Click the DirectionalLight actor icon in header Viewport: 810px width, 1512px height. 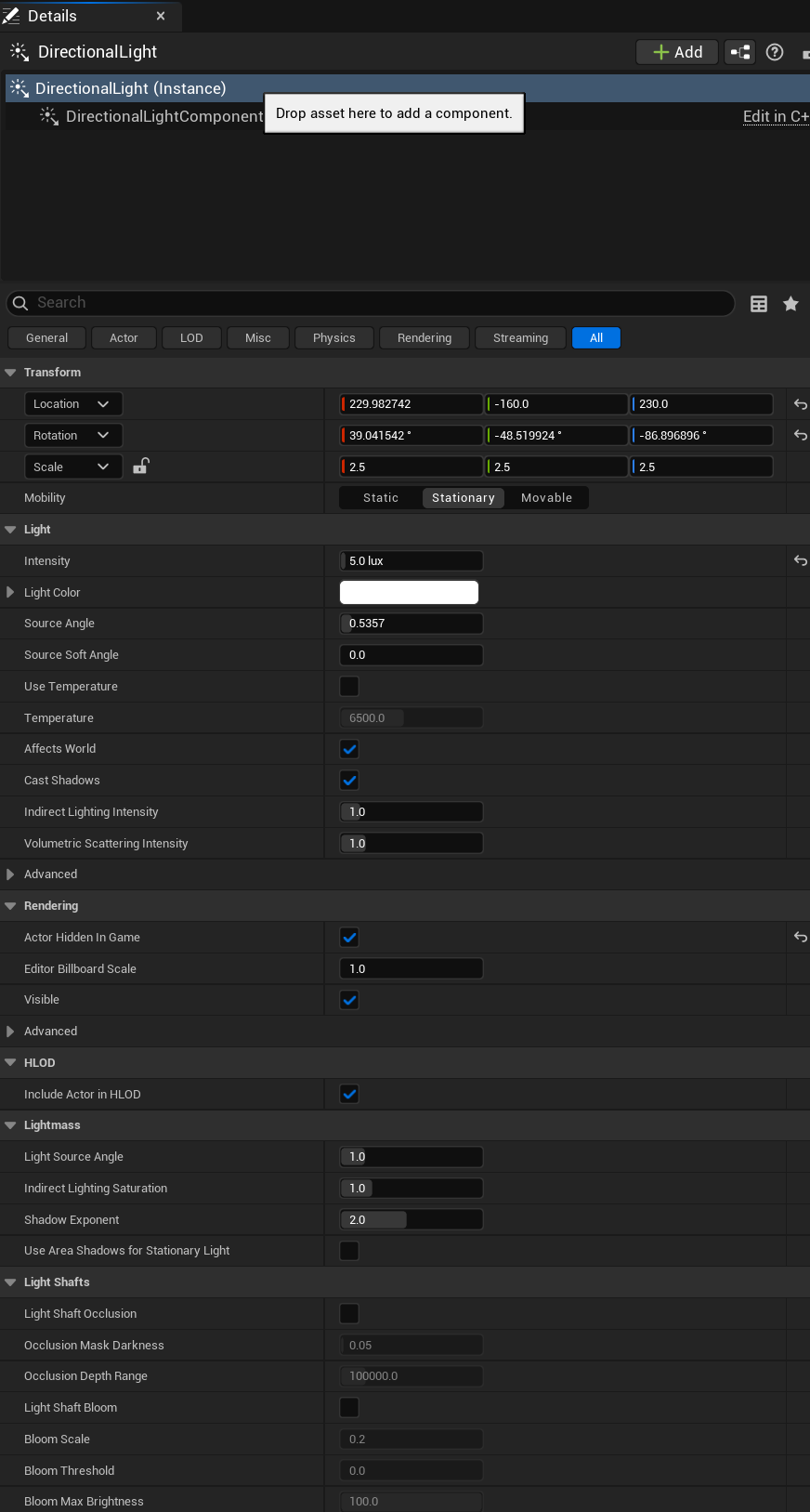pyautogui.click(x=20, y=52)
